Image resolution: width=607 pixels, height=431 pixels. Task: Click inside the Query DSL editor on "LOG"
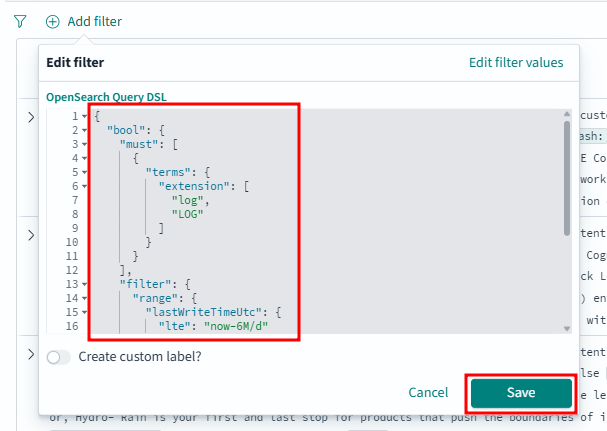coord(183,214)
